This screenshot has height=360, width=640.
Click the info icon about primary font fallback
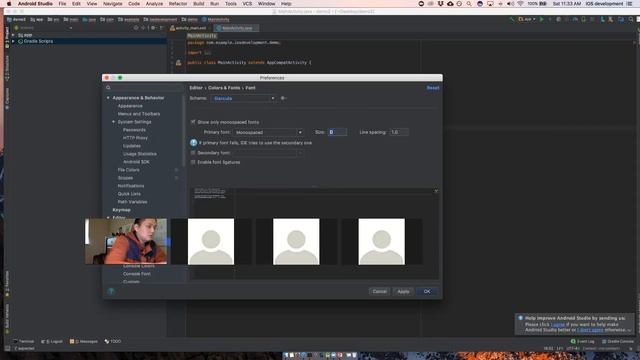click(x=193, y=143)
